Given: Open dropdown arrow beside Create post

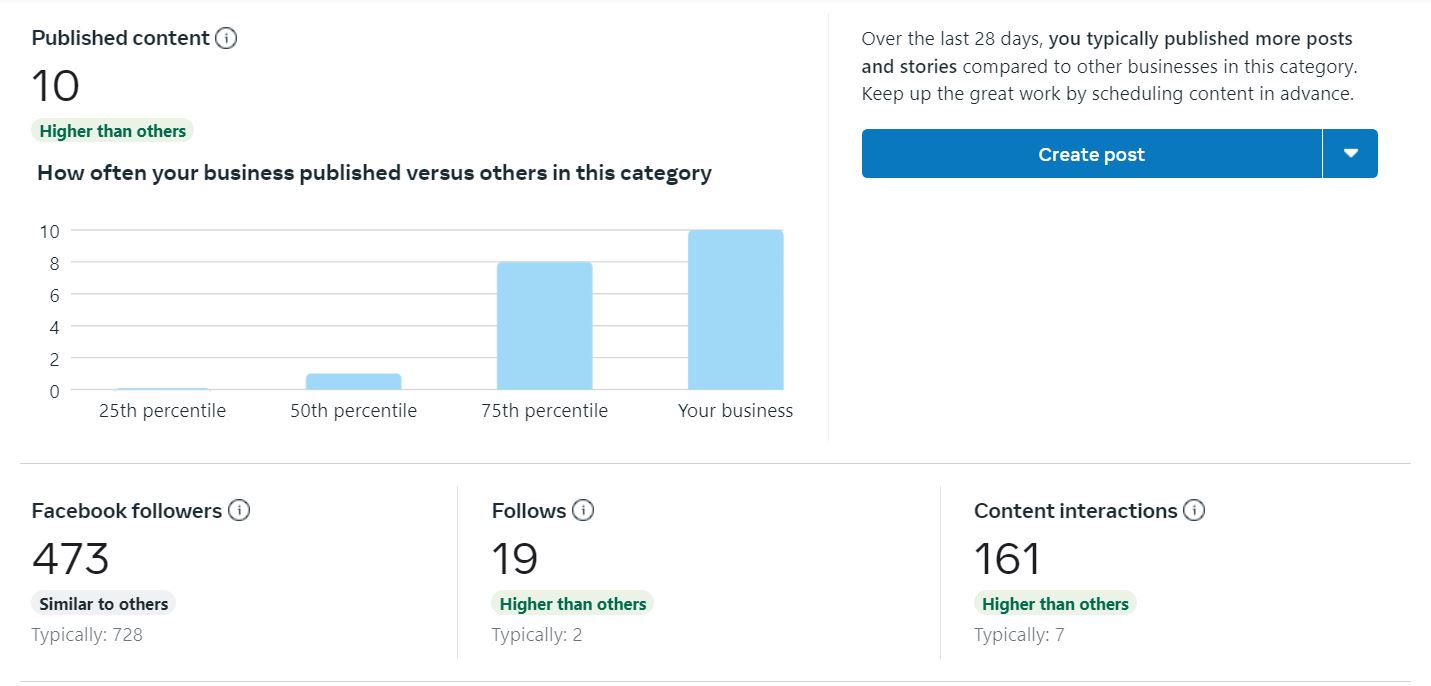Looking at the screenshot, I should (1350, 154).
